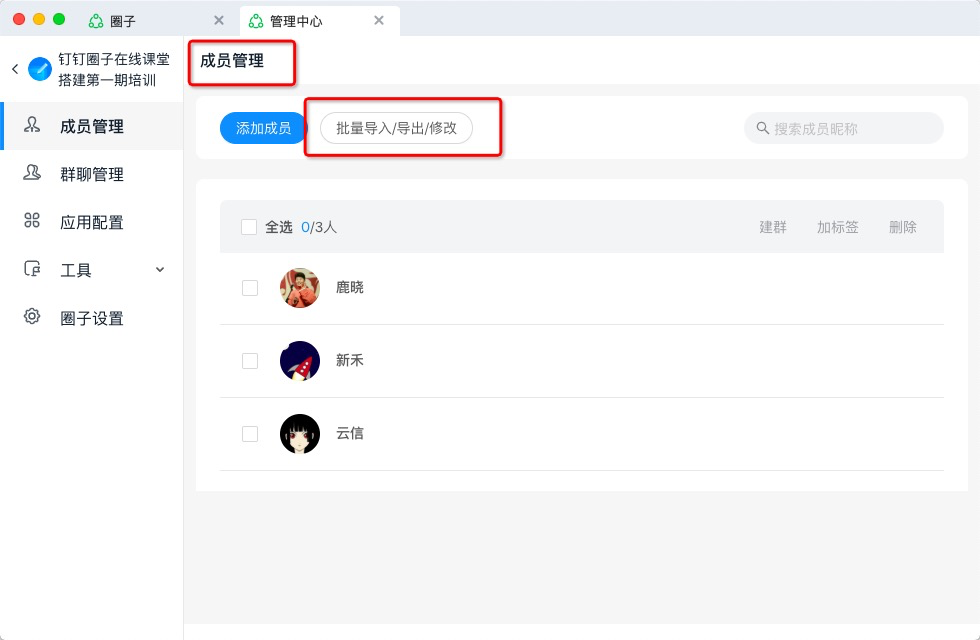Click the 圈子设置 gear icon
Viewport: 980px width, 640px height.
[32, 316]
